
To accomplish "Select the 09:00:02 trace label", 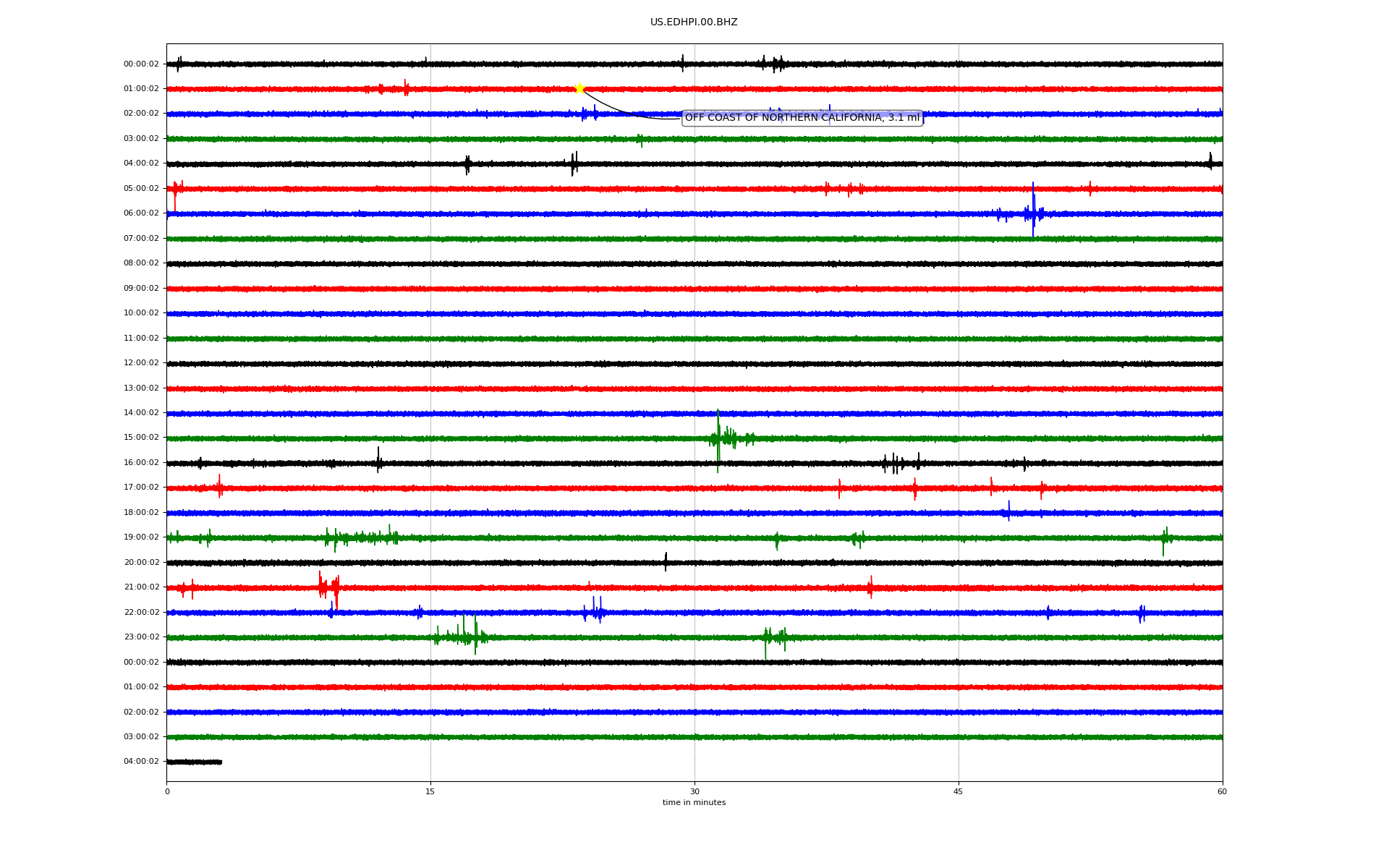I will coord(141,288).
